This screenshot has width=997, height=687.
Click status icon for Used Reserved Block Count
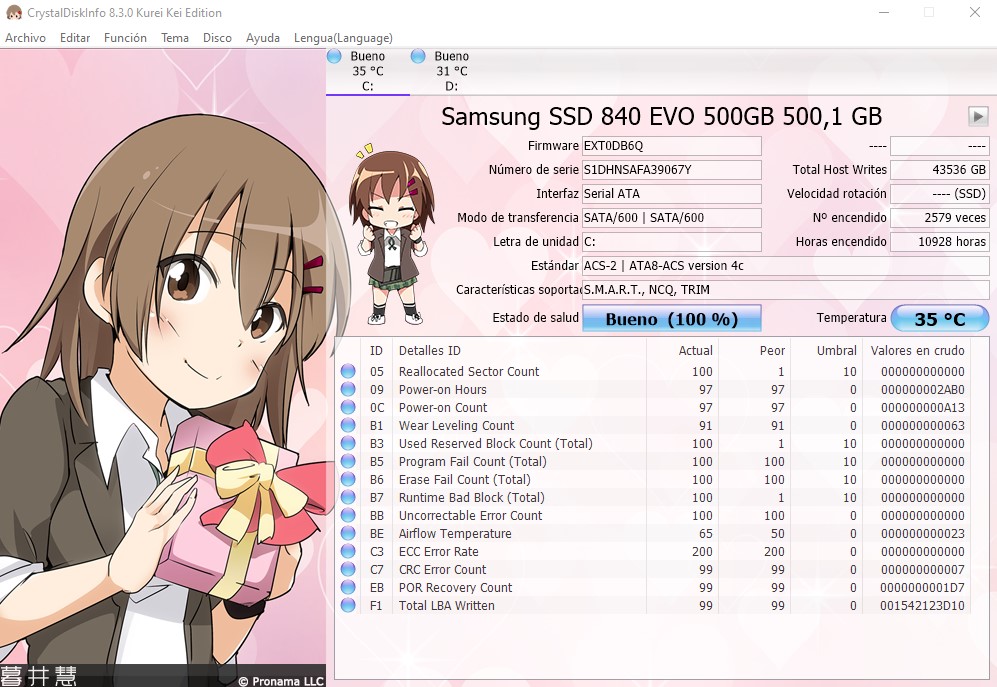348,443
